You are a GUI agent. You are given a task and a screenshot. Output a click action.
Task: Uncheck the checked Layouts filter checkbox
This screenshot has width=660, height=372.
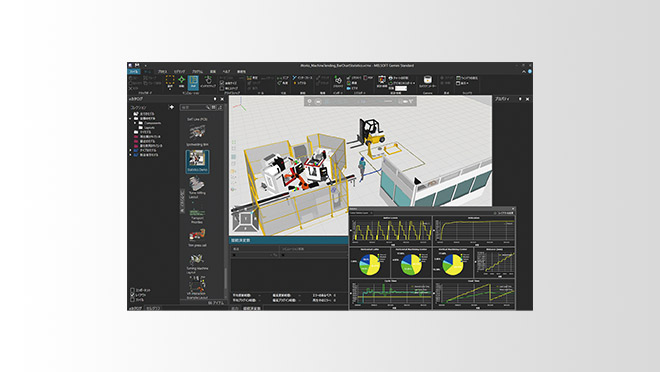click(x=133, y=295)
